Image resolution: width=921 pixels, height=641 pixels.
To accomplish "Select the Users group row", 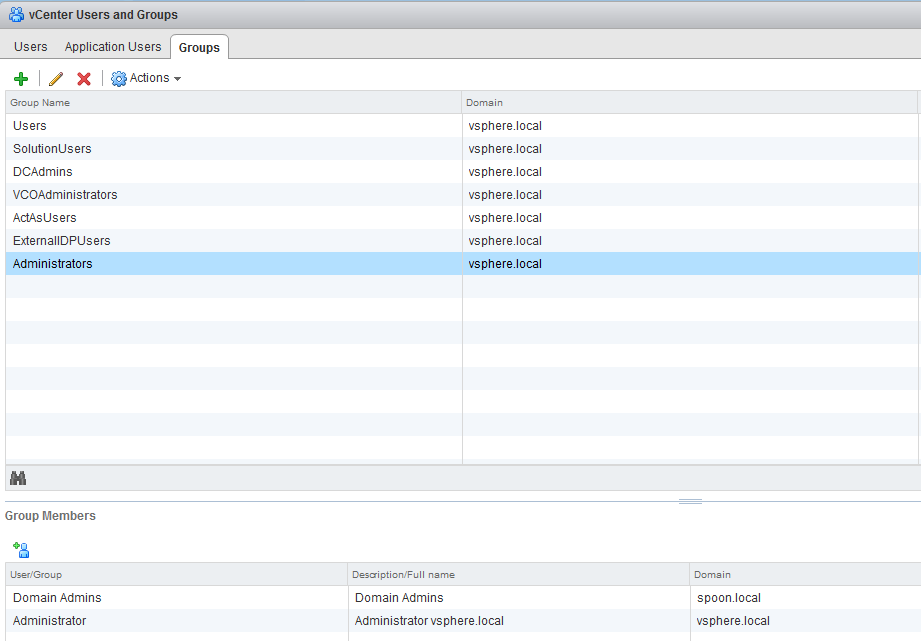I will (x=462, y=126).
